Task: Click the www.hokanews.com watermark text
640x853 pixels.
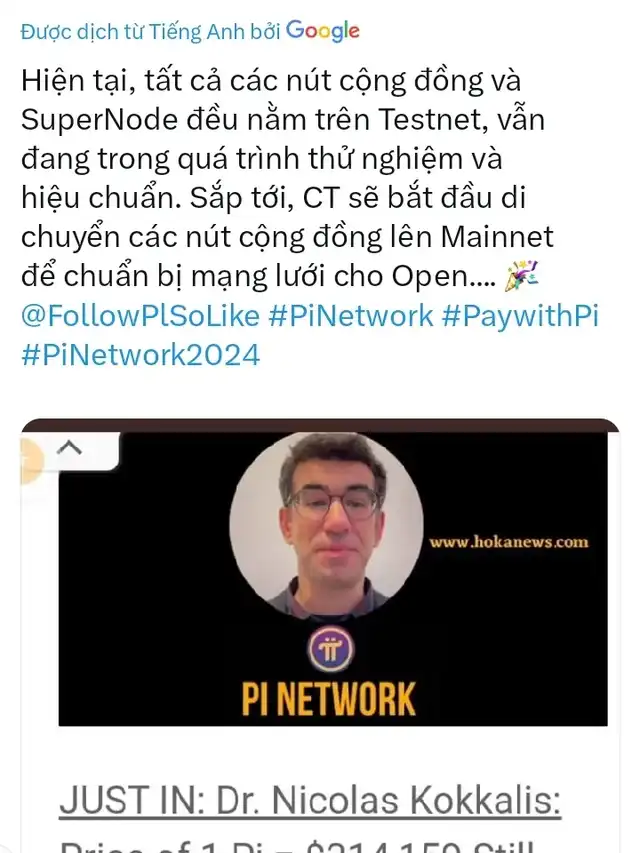Action: pyautogui.click(x=509, y=542)
